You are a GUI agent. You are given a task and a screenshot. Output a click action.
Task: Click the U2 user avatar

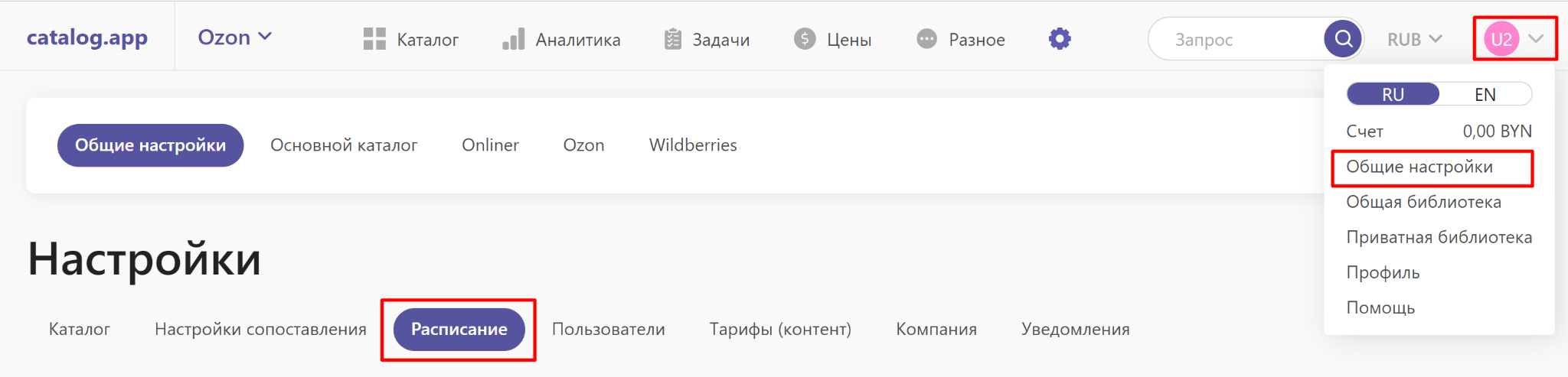pos(1501,39)
